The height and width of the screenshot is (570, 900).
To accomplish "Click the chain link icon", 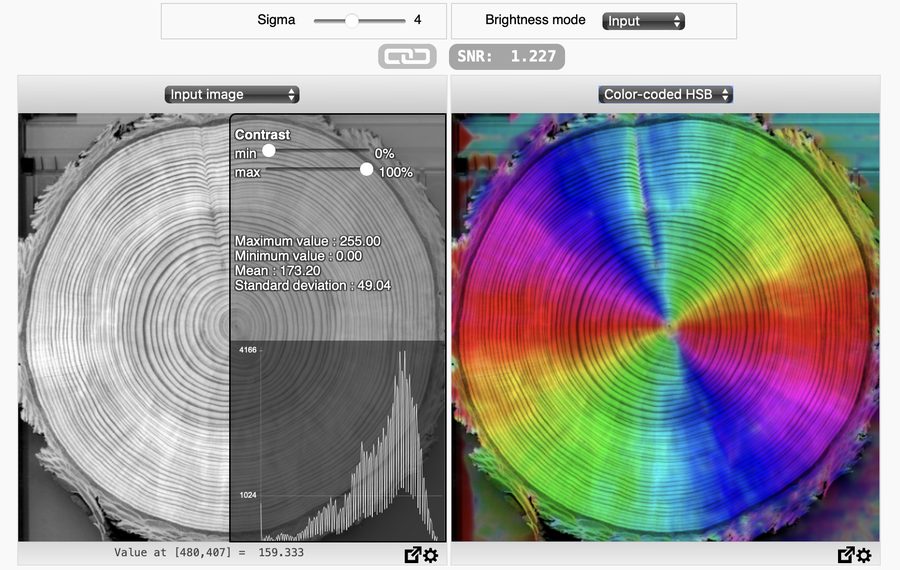I will point(407,56).
